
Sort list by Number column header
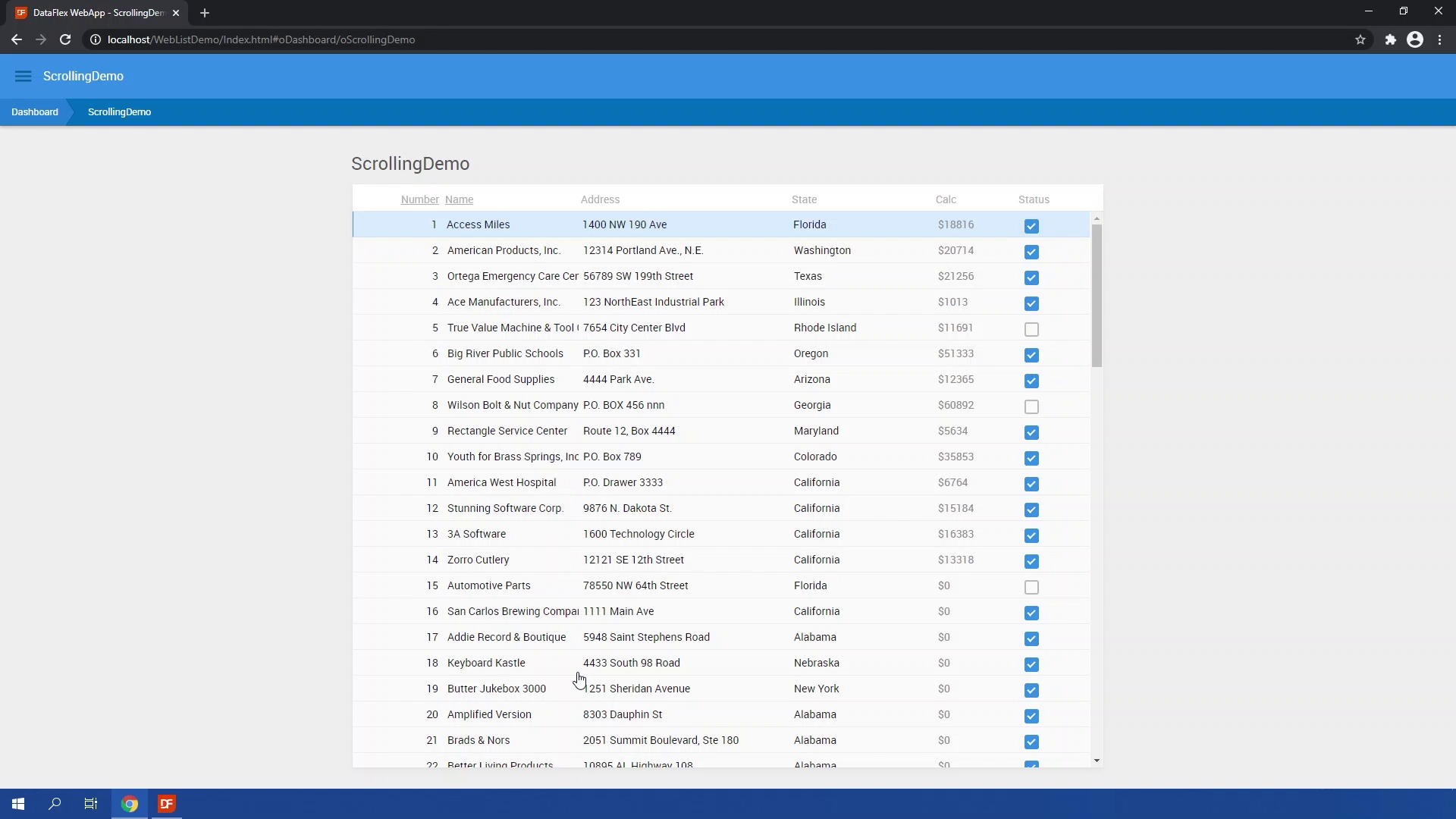[419, 199]
